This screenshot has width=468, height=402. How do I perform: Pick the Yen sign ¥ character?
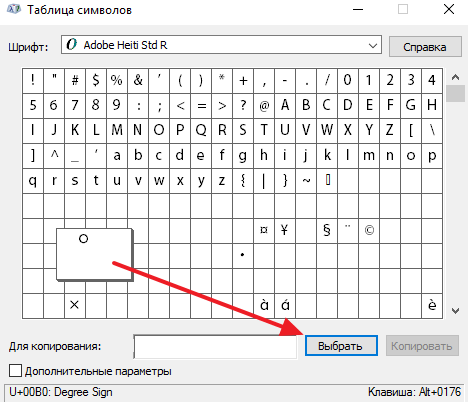point(285,231)
